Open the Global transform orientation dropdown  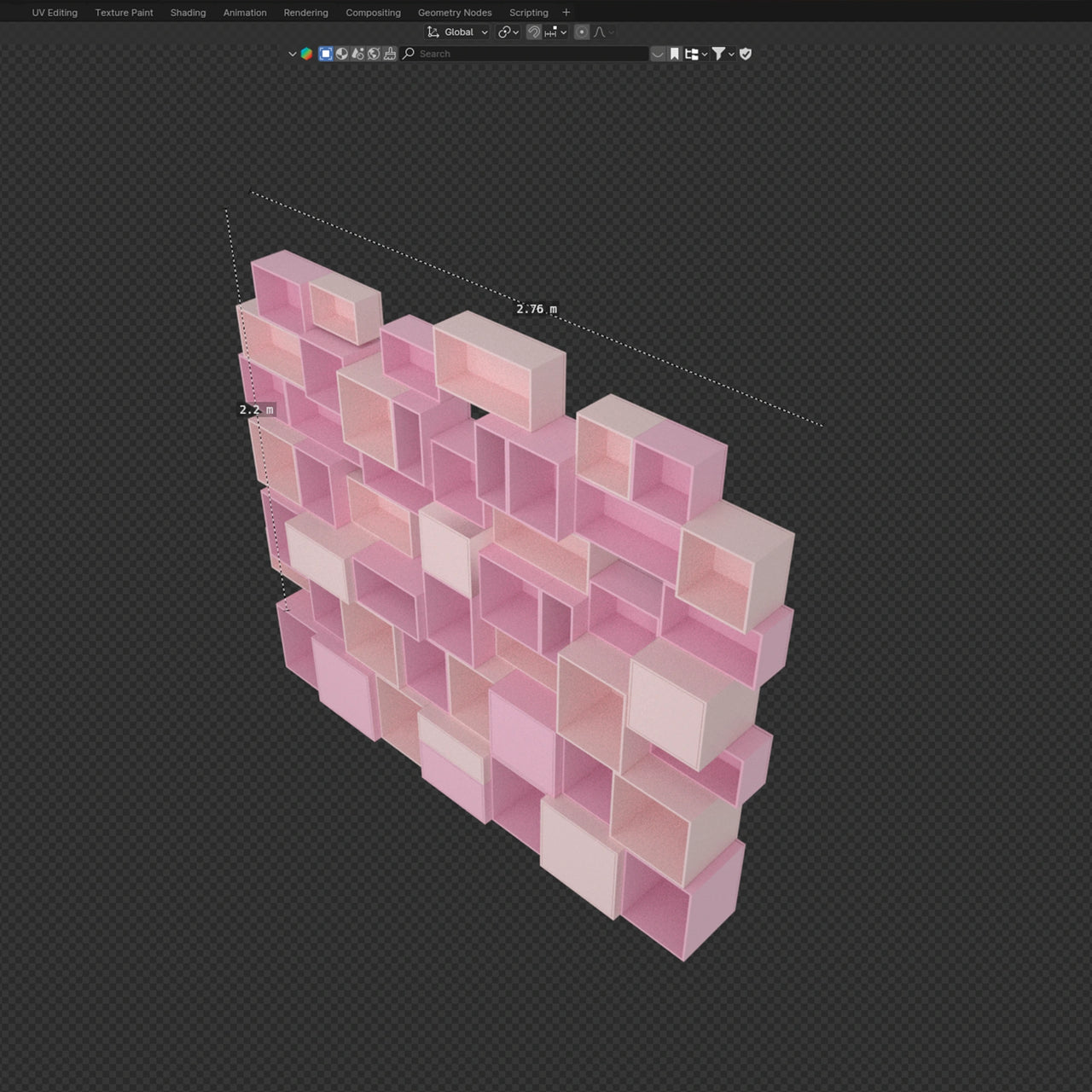pos(458,32)
